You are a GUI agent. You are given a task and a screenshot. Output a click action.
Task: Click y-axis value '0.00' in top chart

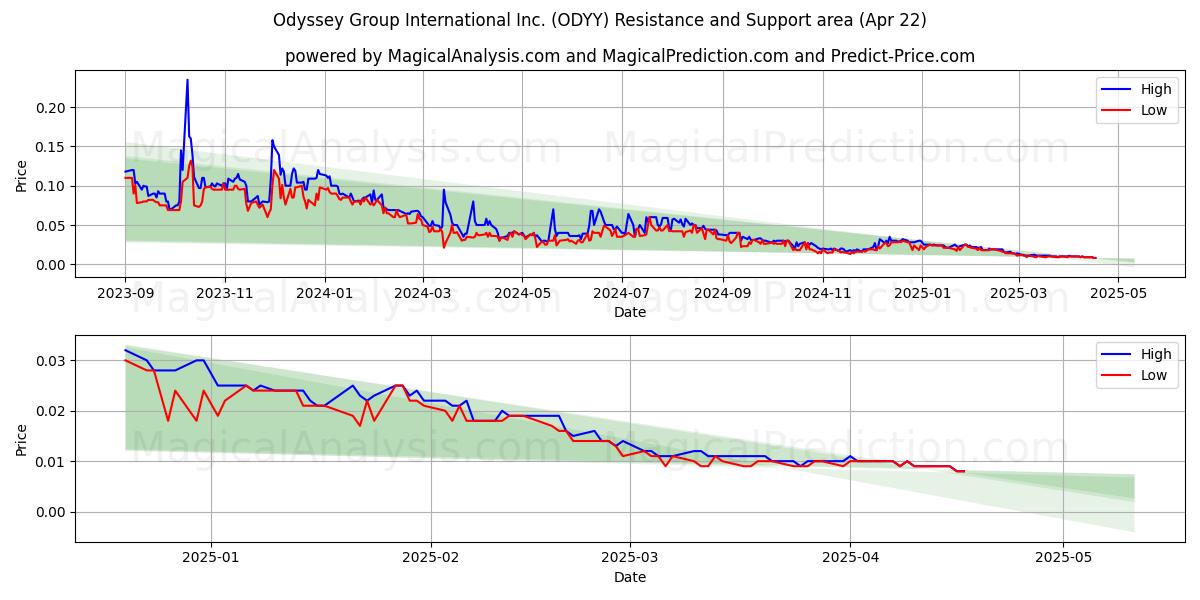52,265
